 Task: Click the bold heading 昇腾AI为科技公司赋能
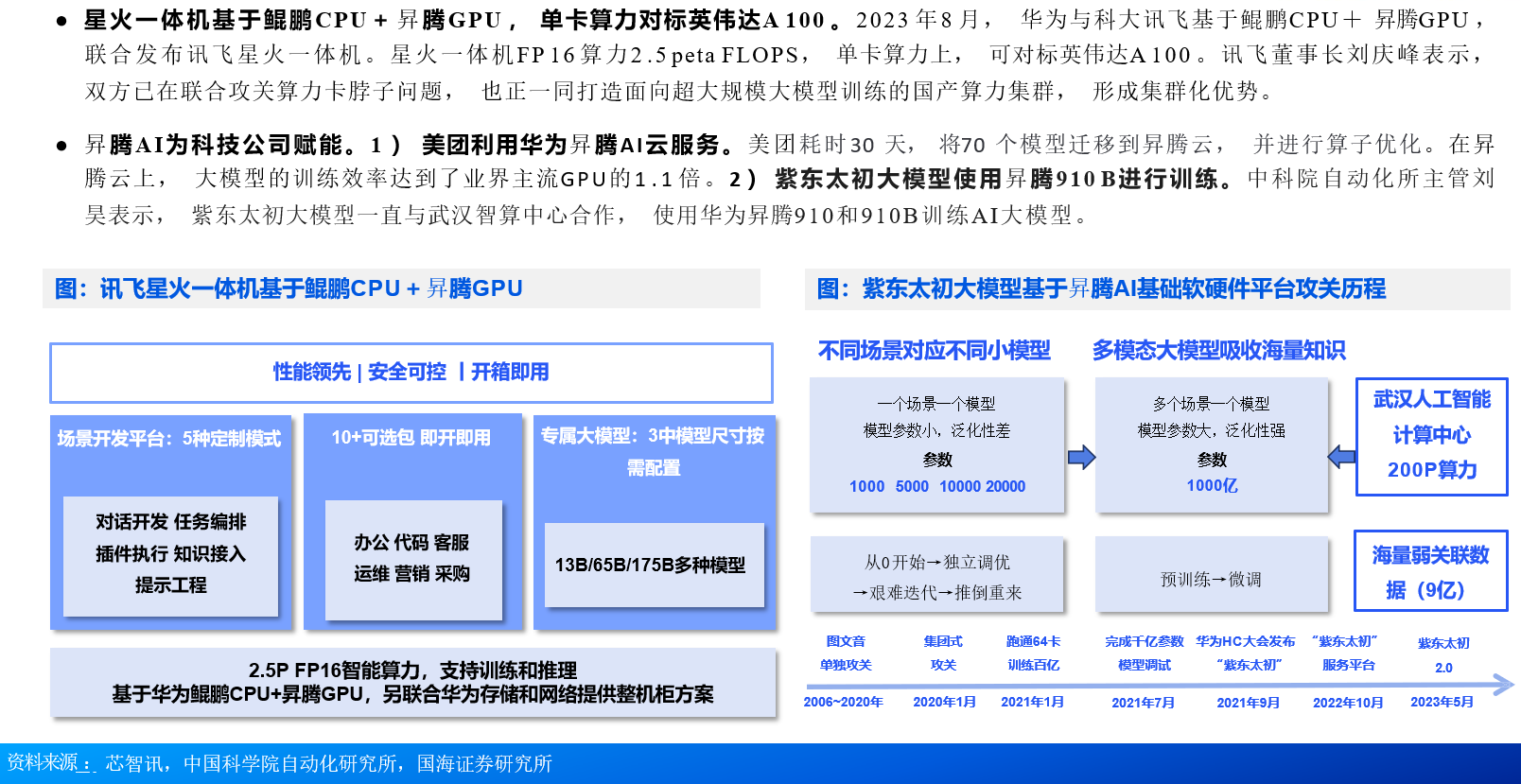coord(214,144)
